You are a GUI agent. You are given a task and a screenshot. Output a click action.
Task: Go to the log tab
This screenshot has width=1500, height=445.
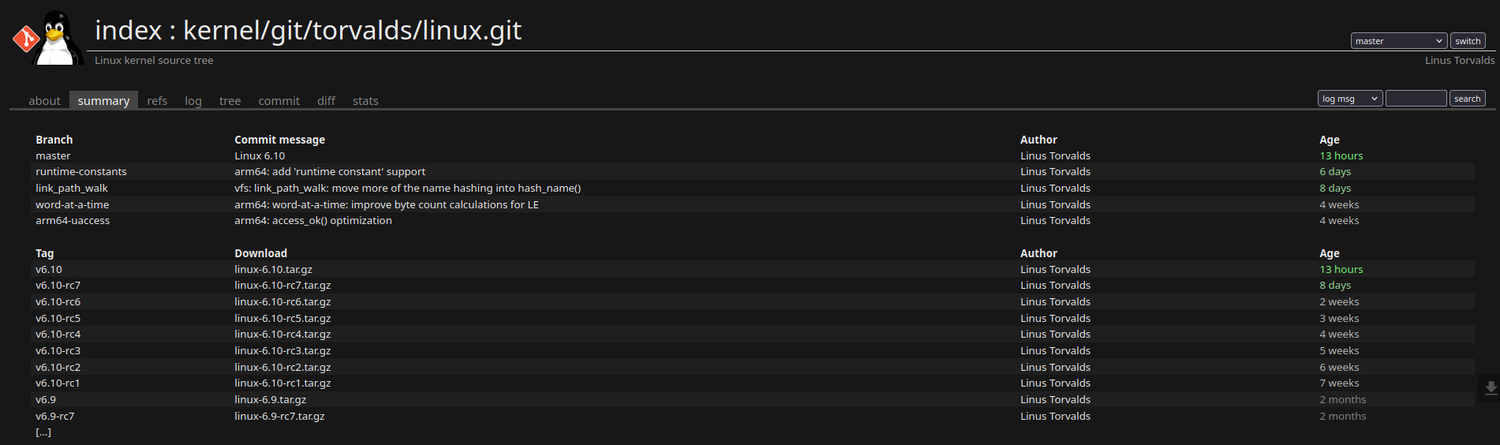coord(193,101)
